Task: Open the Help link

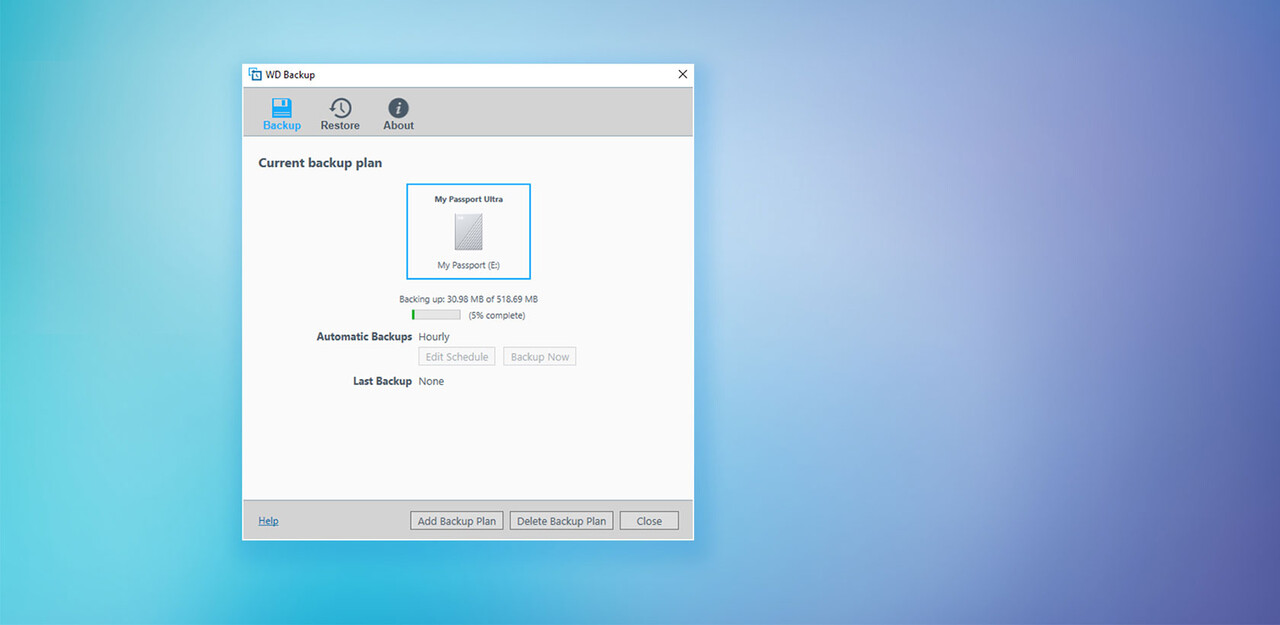Action: pos(268,521)
